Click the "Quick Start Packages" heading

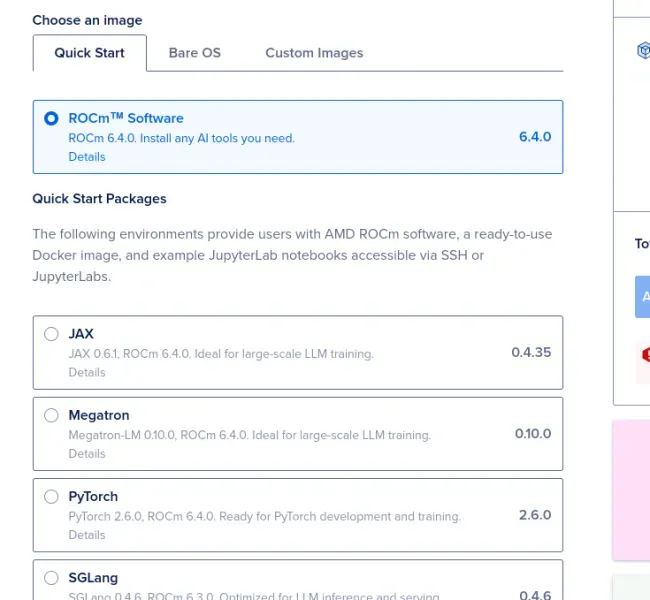click(x=99, y=199)
